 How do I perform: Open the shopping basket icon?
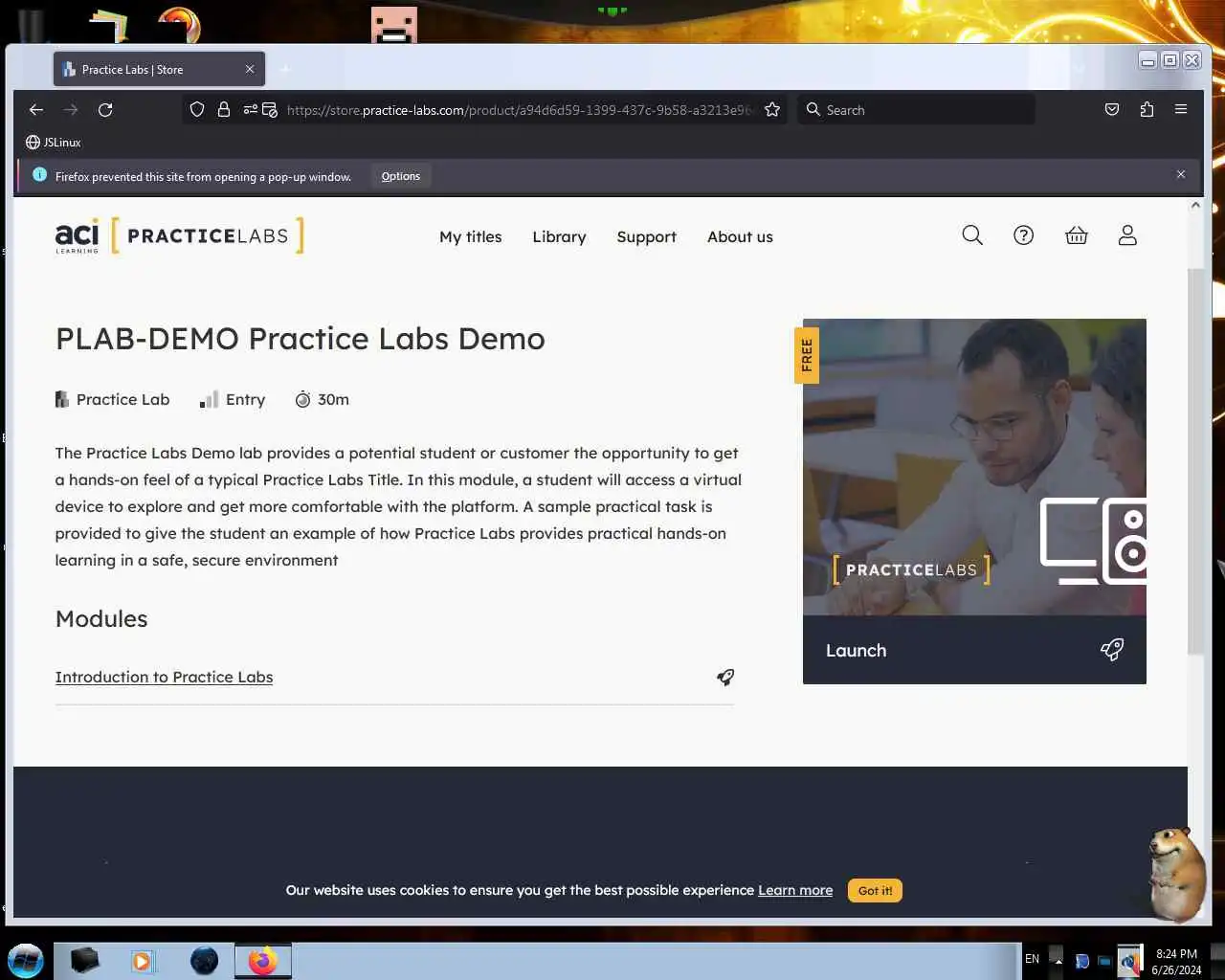pyautogui.click(x=1077, y=235)
